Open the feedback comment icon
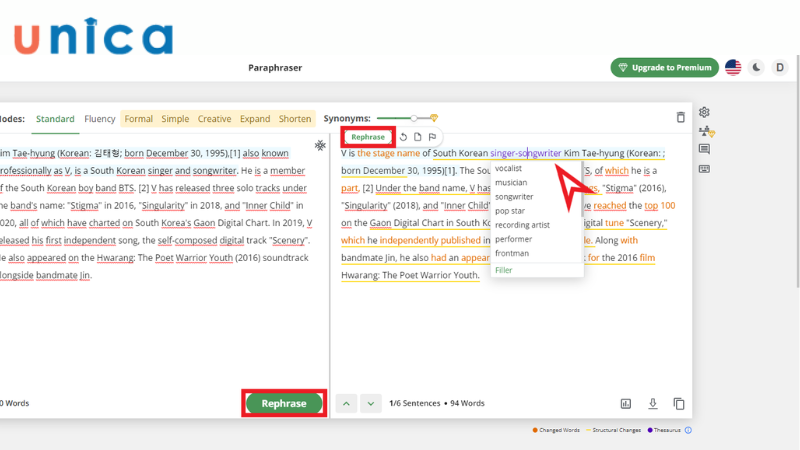 (705, 149)
